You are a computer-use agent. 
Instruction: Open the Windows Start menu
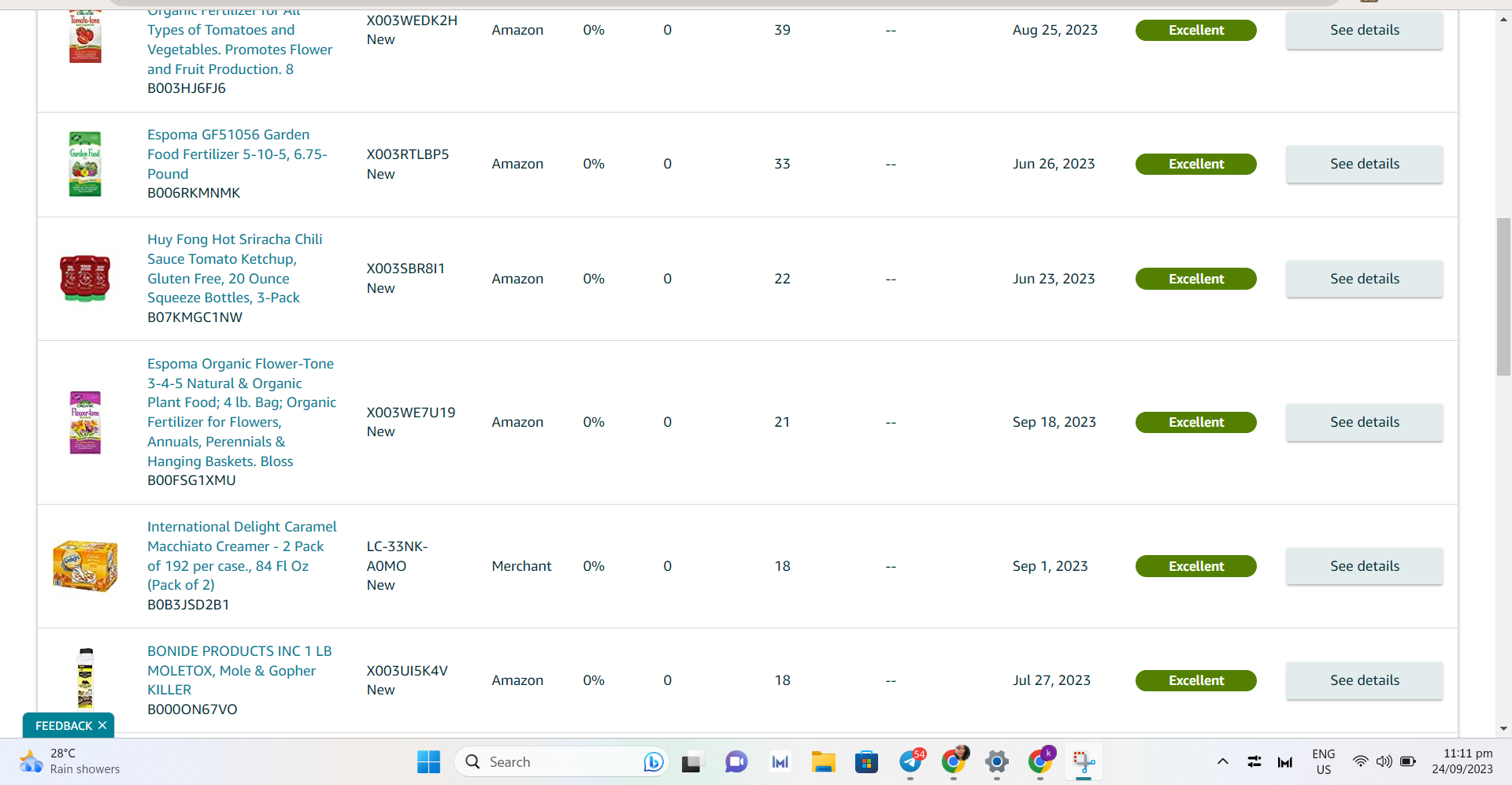[x=428, y=761]
